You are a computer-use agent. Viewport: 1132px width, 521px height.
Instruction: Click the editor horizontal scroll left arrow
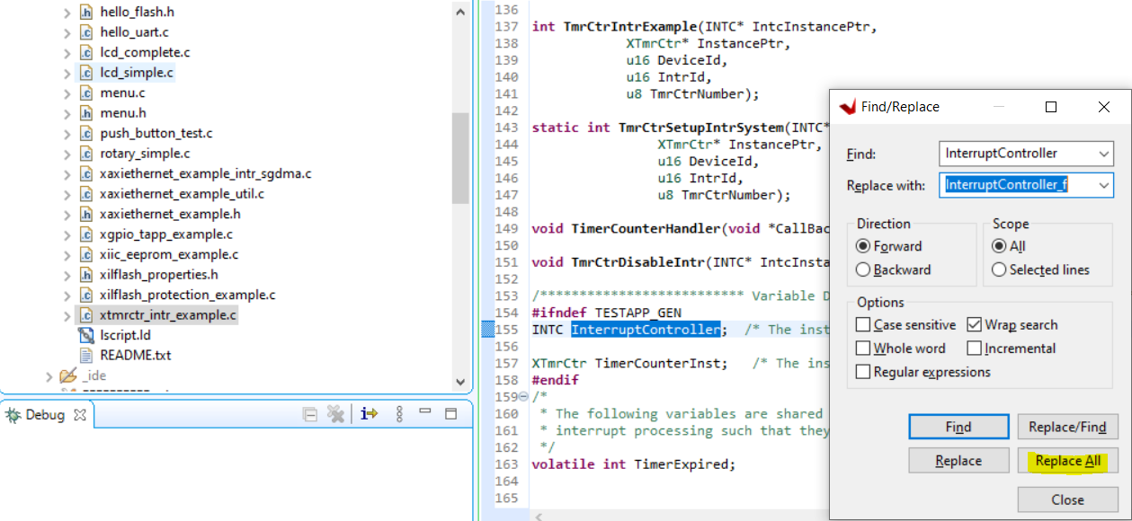[538, 517]
